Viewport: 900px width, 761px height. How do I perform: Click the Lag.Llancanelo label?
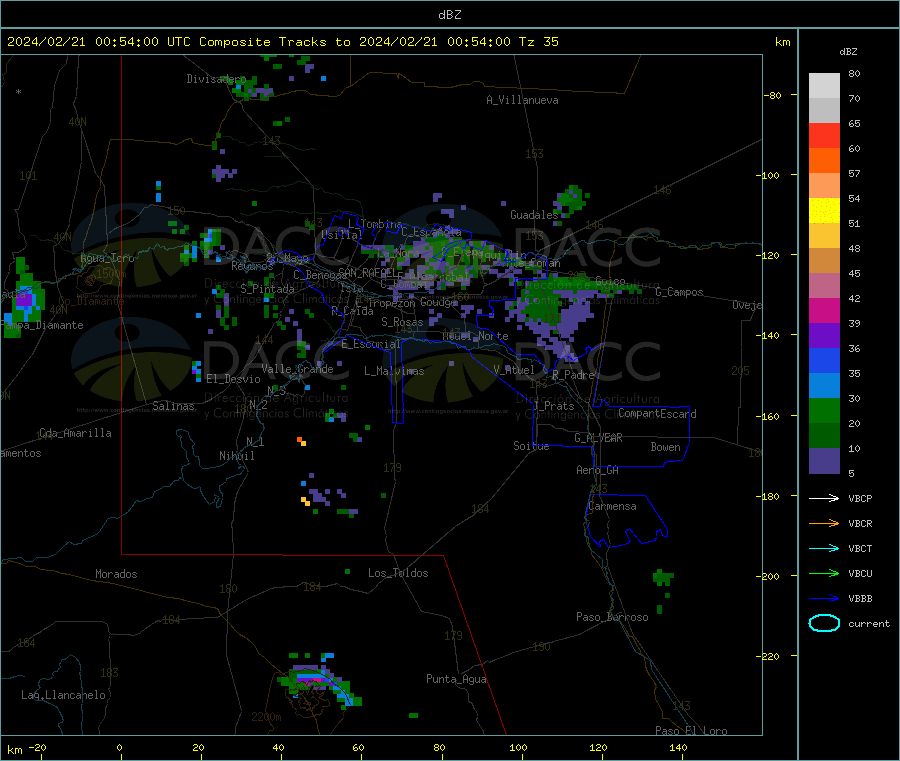(x=63, y=695)
